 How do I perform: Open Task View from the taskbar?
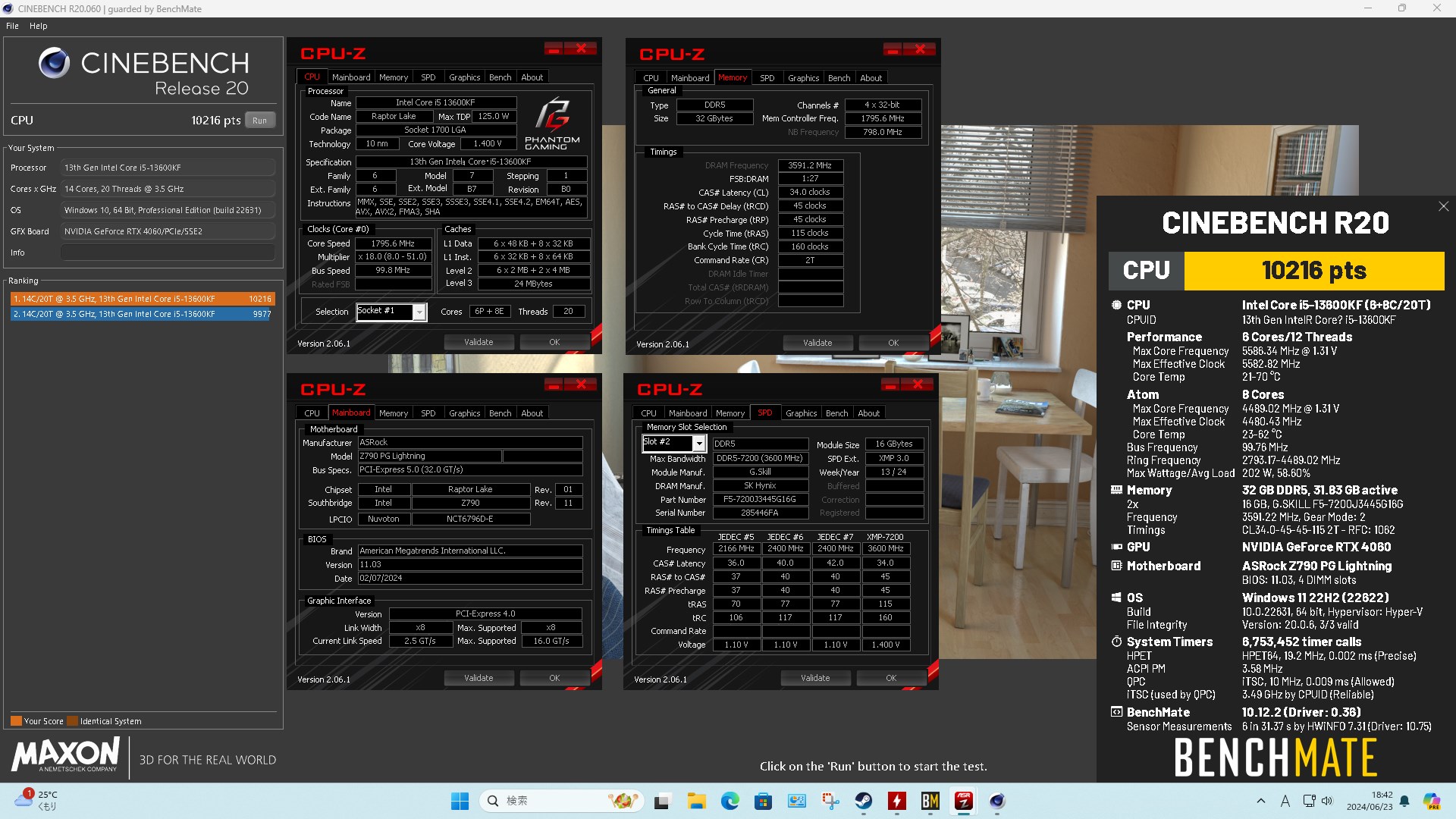click(x=662, y=801)
